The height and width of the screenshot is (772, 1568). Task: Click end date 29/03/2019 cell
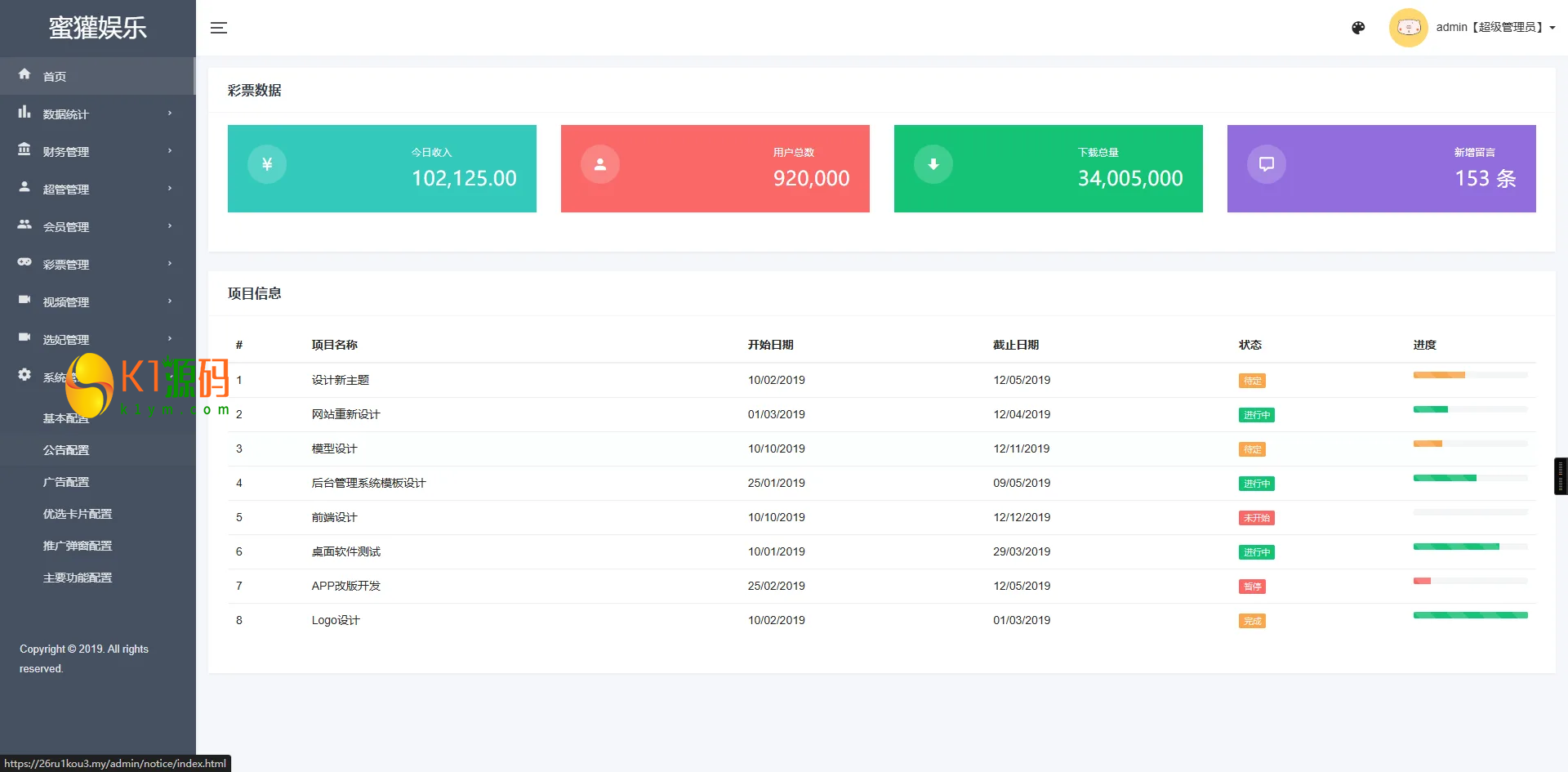(x=1022, y=551)
